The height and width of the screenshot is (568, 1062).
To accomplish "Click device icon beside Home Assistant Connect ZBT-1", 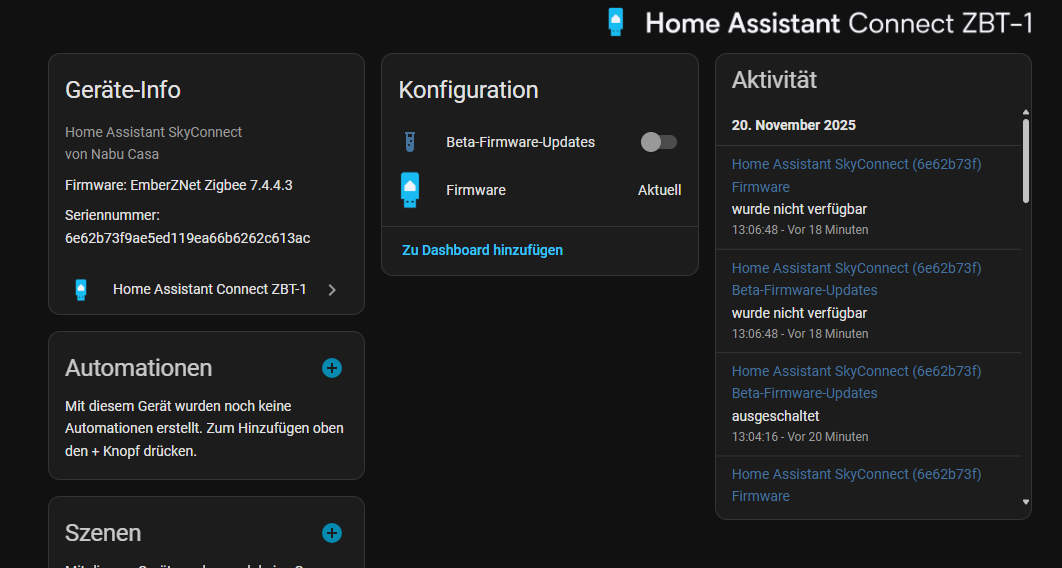I will (81, 289).
